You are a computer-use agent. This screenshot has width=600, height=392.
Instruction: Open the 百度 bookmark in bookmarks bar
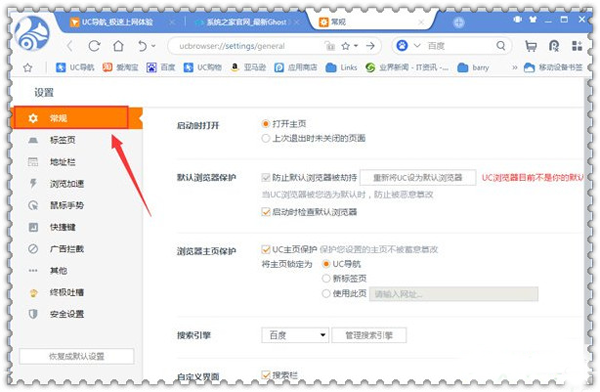click(161, 67)
